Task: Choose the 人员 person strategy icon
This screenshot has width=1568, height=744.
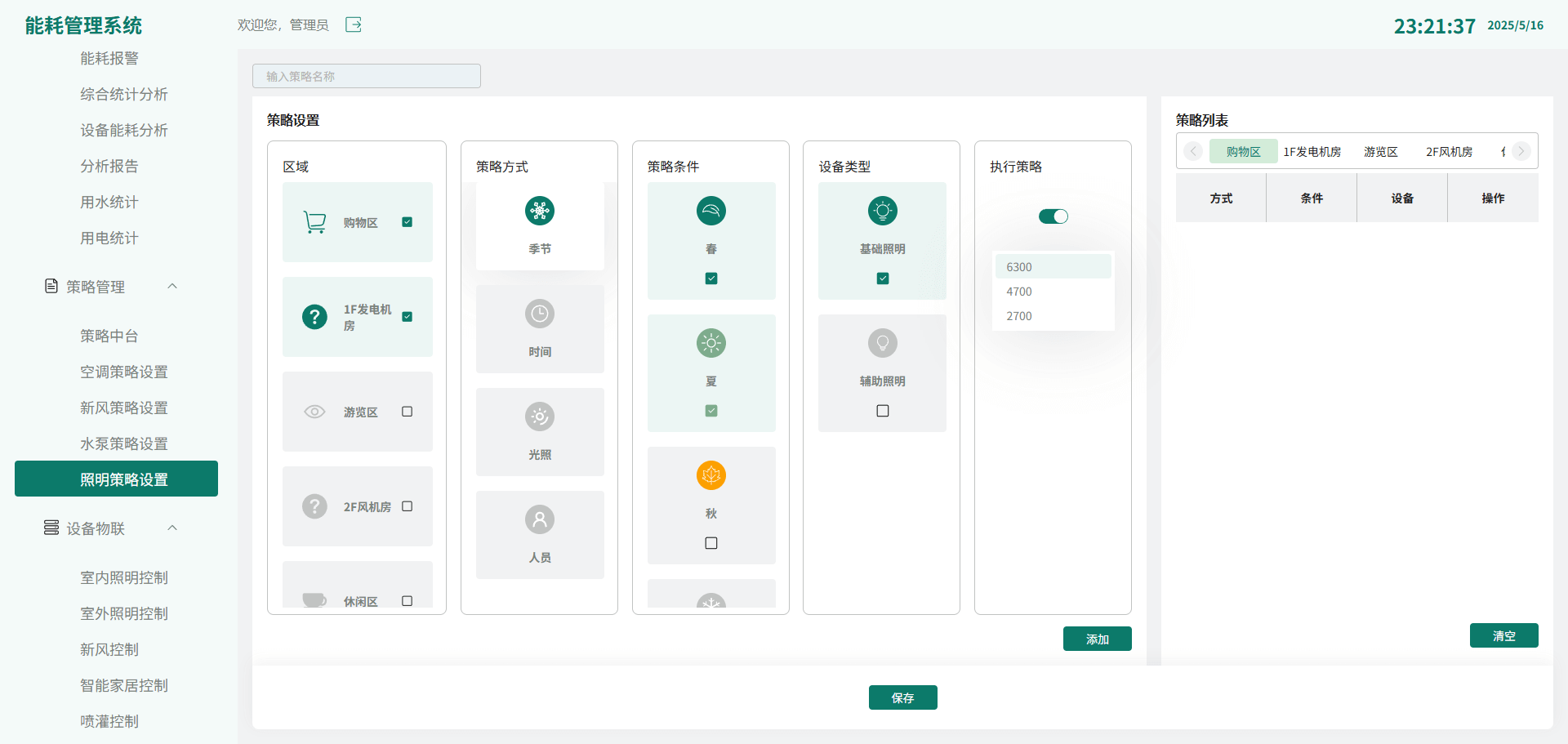Action: [x=540, y=519]
